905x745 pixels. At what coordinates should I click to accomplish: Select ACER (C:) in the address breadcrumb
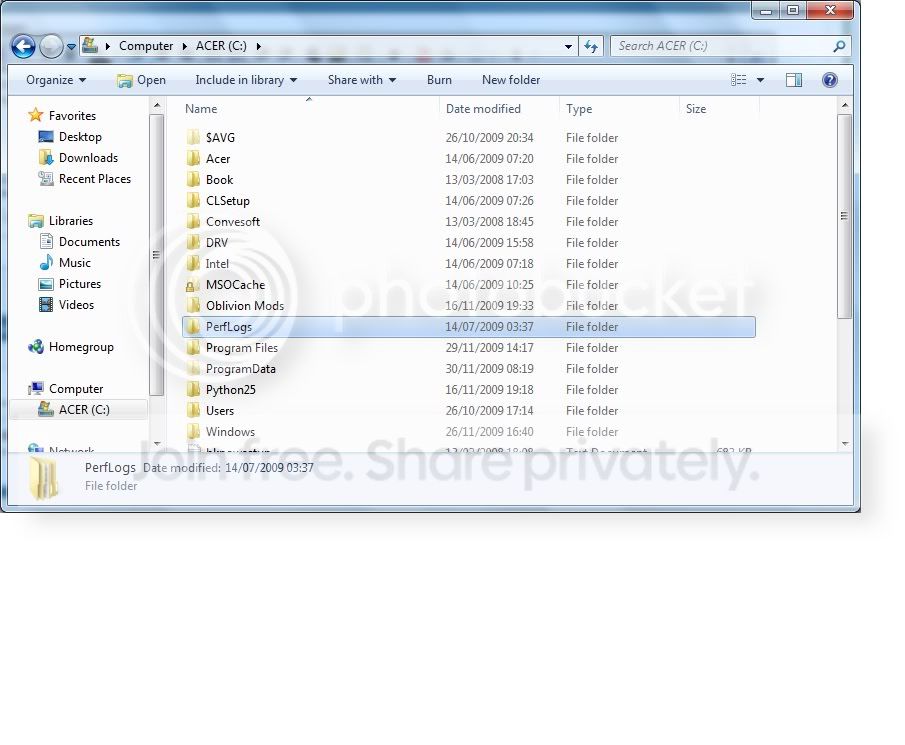click(221, 46)
